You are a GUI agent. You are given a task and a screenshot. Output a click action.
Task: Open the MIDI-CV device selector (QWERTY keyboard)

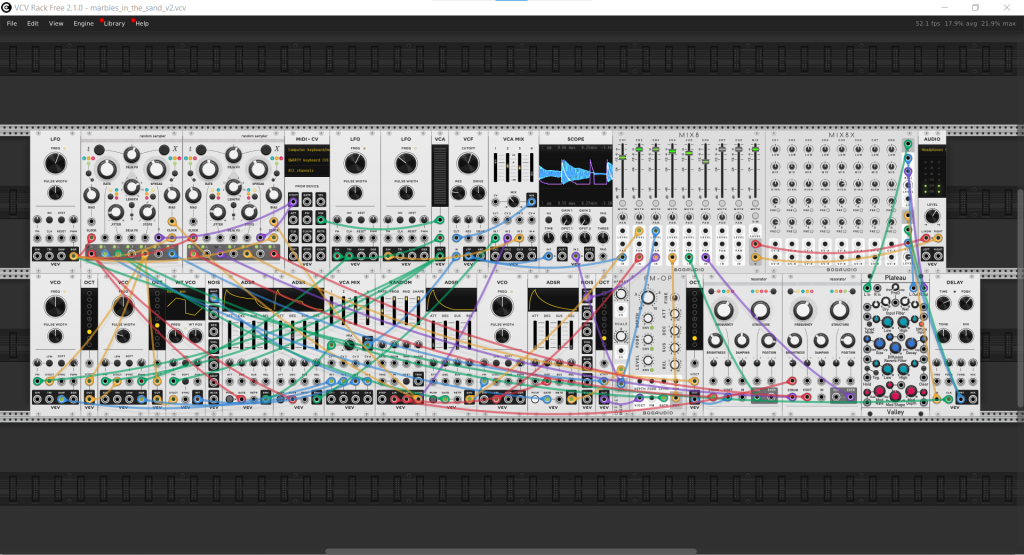click(x=308, y=160)
